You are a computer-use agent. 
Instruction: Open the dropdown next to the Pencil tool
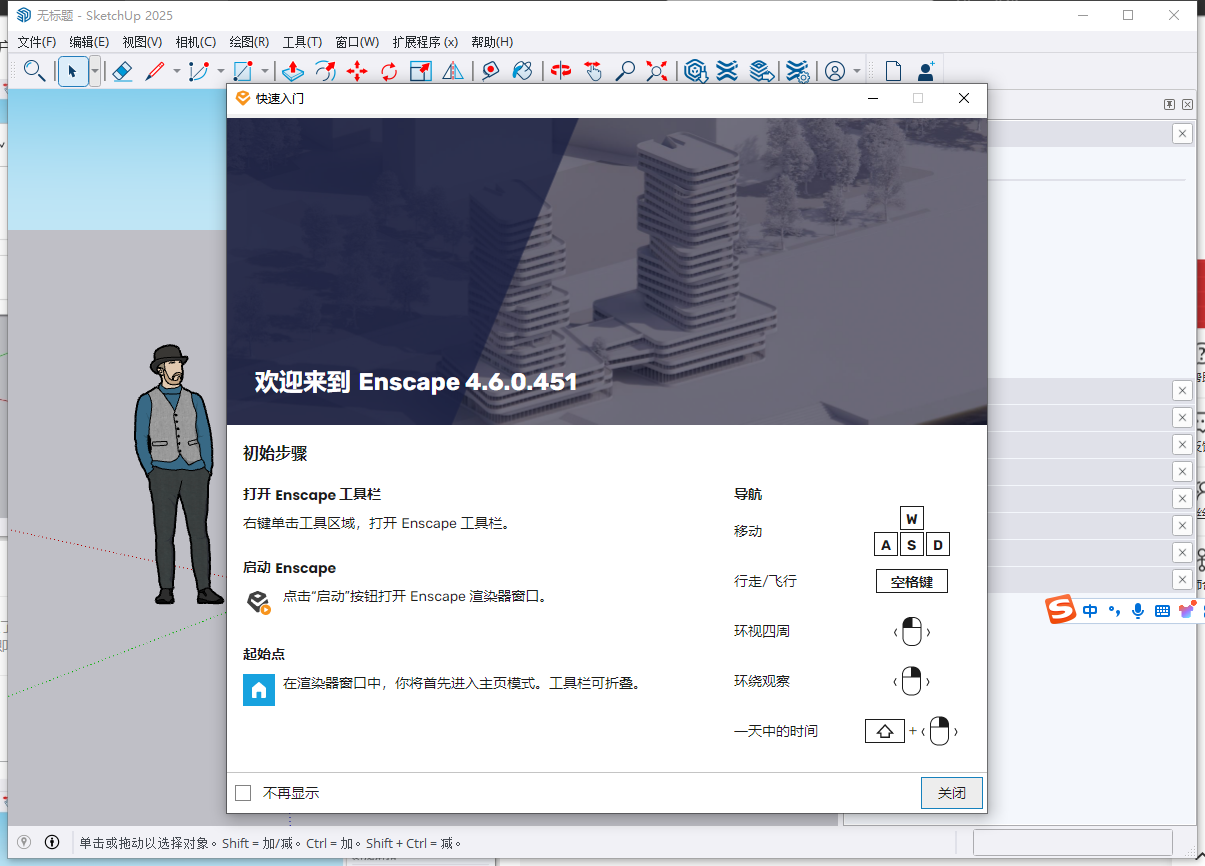[176, 71]
